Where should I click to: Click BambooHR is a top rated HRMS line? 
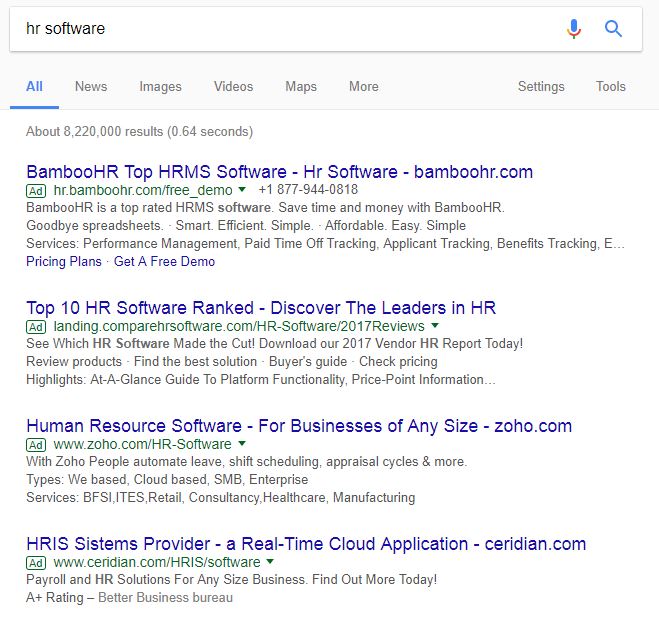tap(265, 208)
